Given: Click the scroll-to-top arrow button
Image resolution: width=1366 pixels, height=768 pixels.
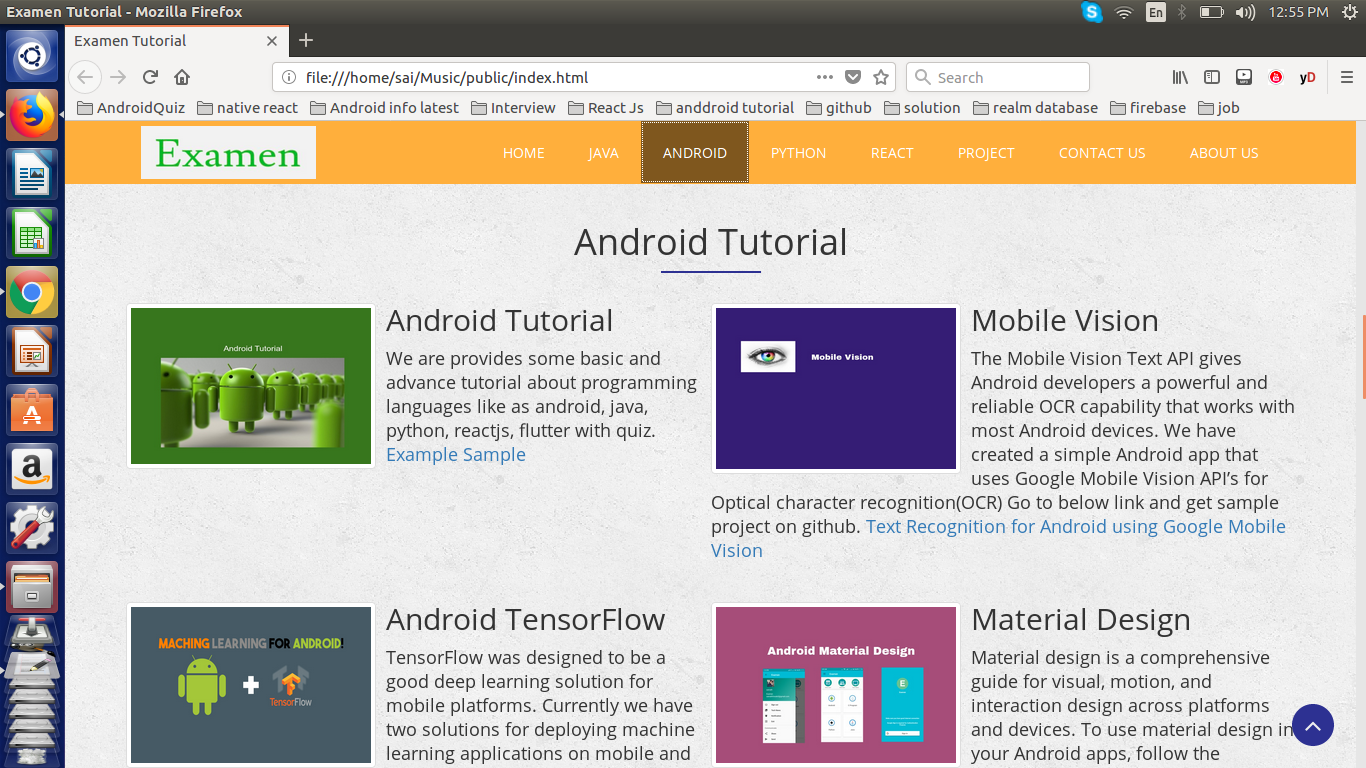Looking at the screenshot, I should click(1313, 725).
